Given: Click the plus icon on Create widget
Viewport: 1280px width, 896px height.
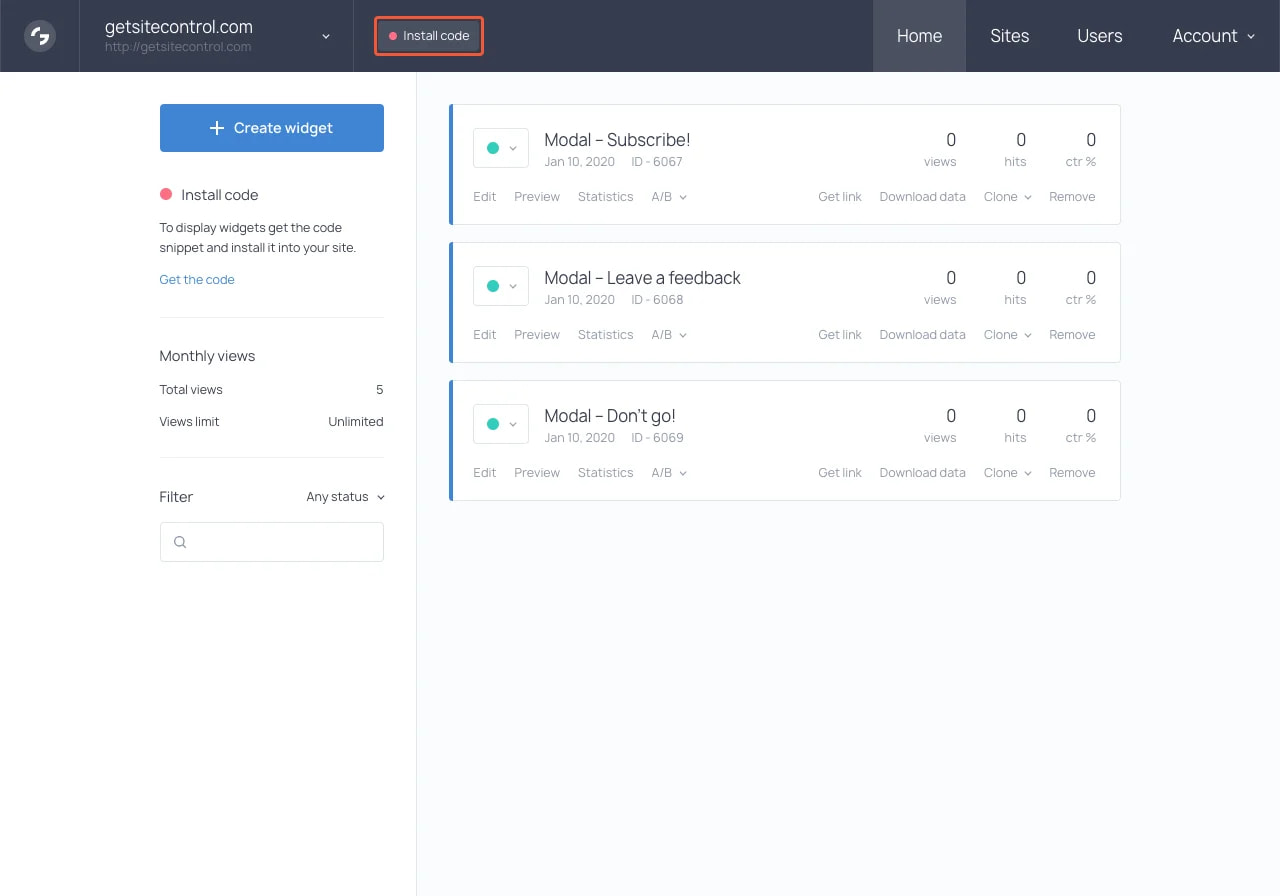Looking at the screenshot, I should 217,128.
